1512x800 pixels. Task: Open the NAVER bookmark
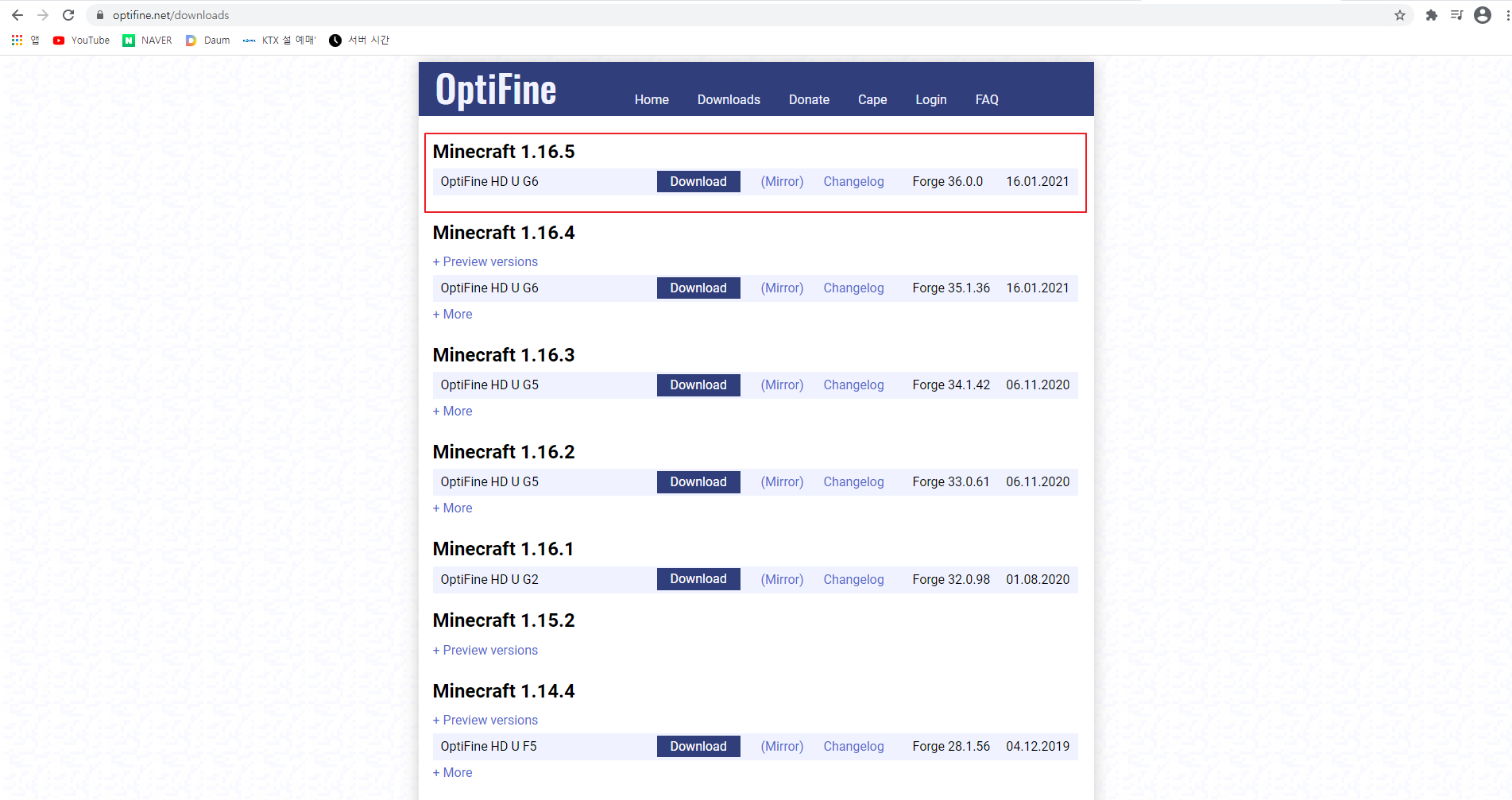(x=147, y=40)
